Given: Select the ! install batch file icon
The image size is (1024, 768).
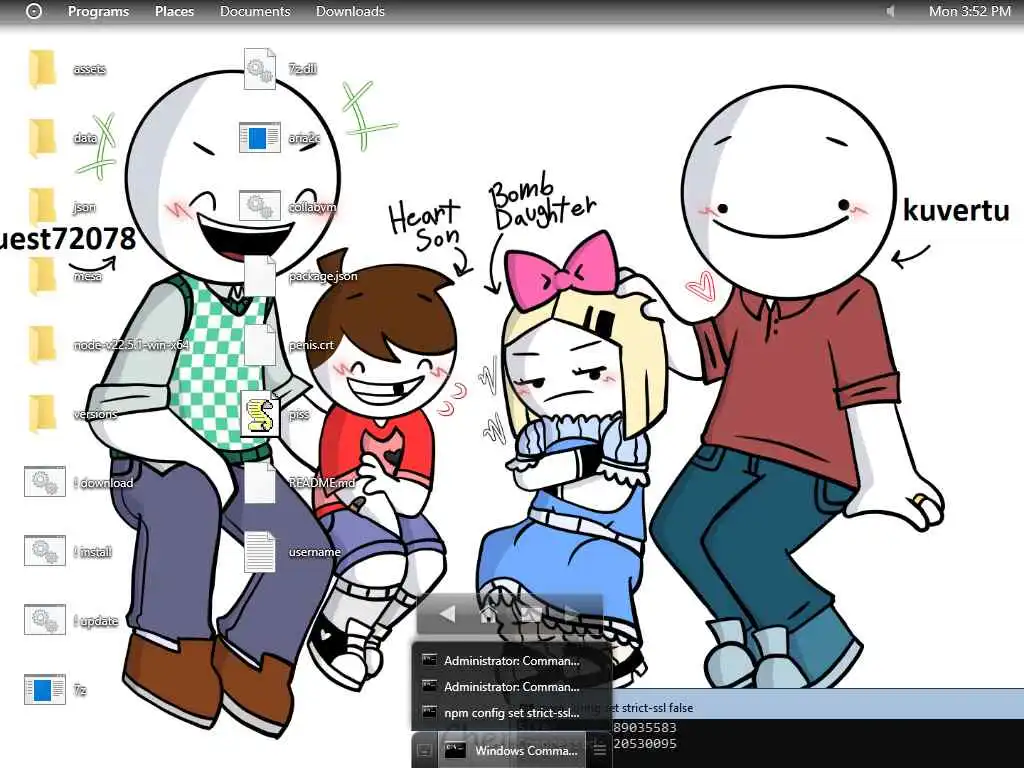Looking at the screenshot, I should pyautogui.click(x=45, y=551).
